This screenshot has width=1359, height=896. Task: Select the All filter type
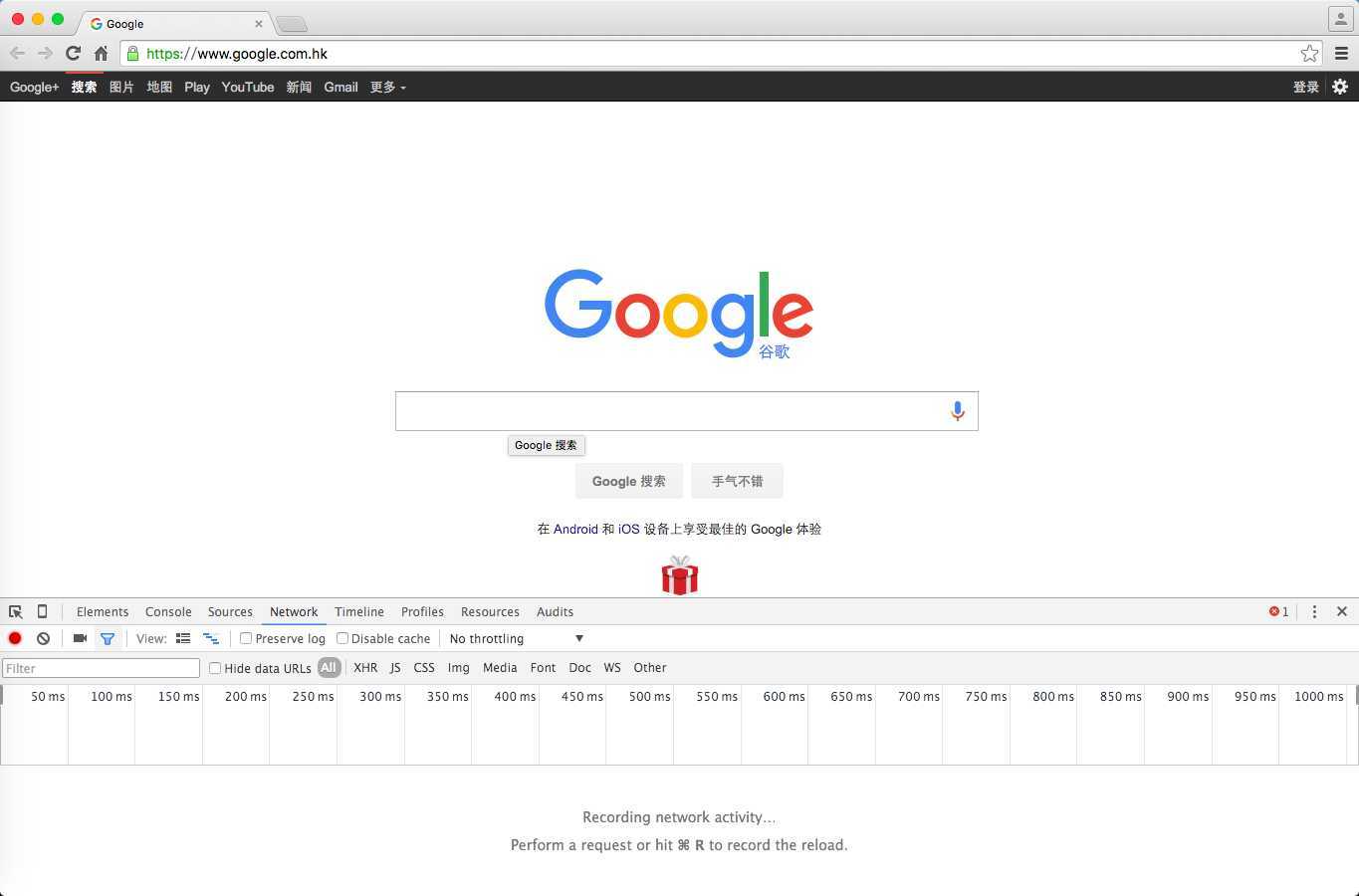[x=329, y=667]
